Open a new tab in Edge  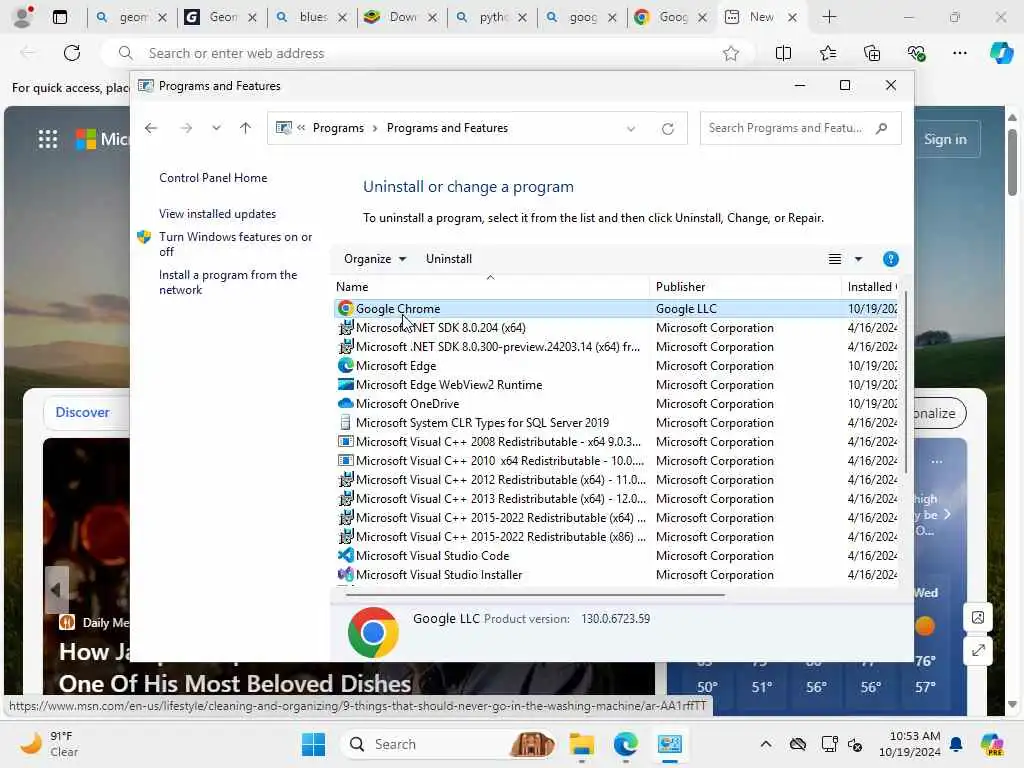[x=829, y=18]
